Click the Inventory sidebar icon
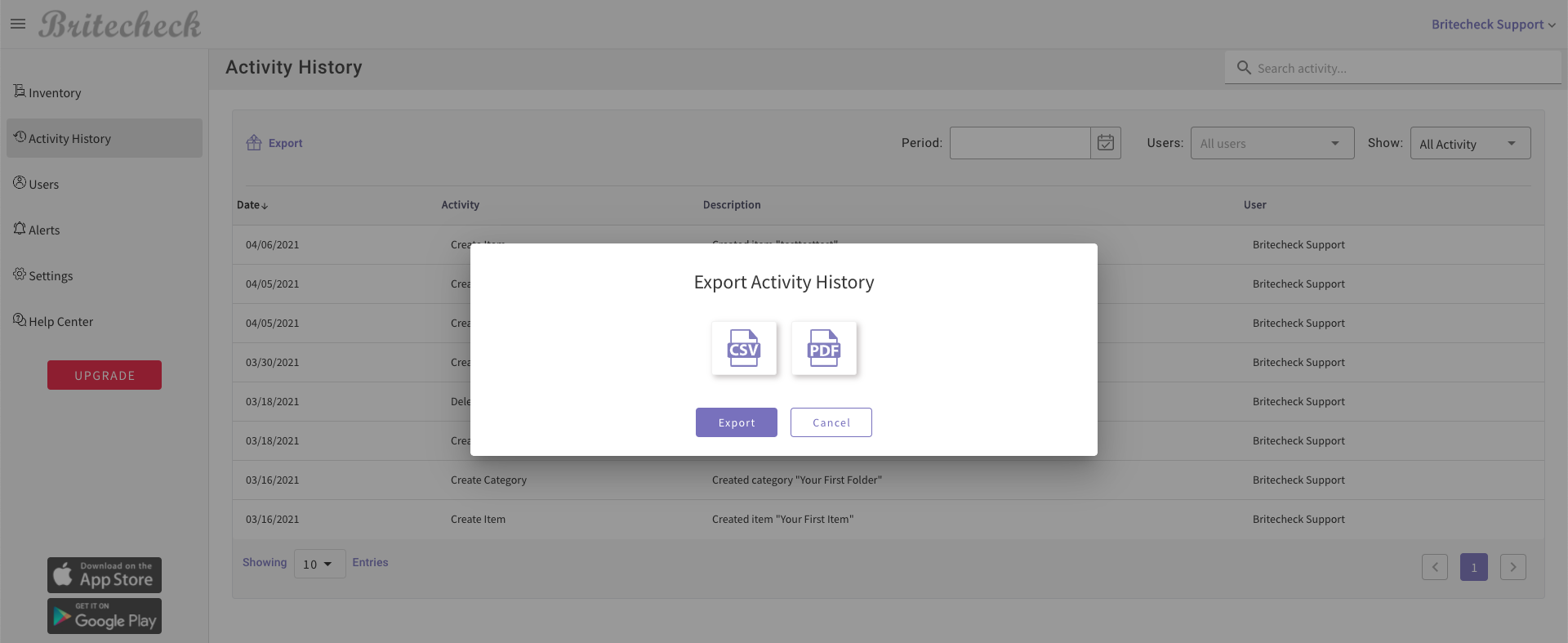Viewport: 1568px width, 643px height. (20, 91)
